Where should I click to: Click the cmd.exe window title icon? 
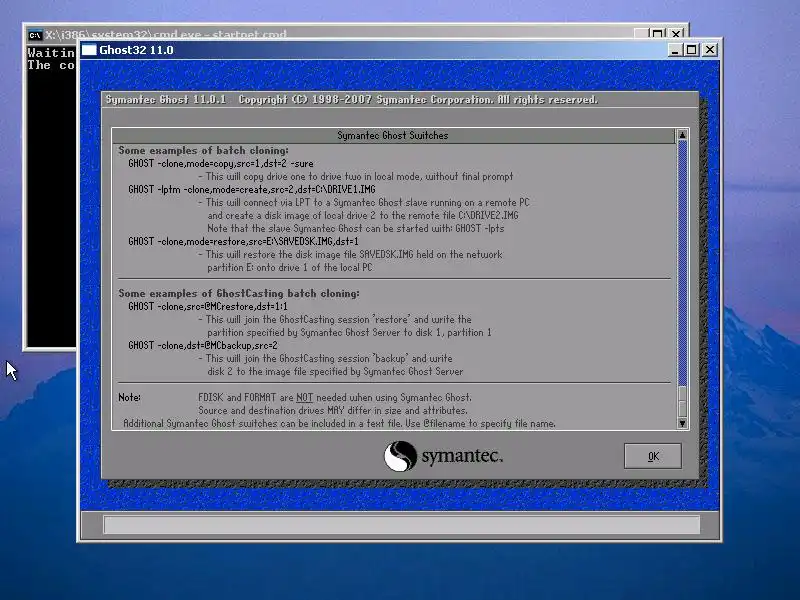click(35, 35)
